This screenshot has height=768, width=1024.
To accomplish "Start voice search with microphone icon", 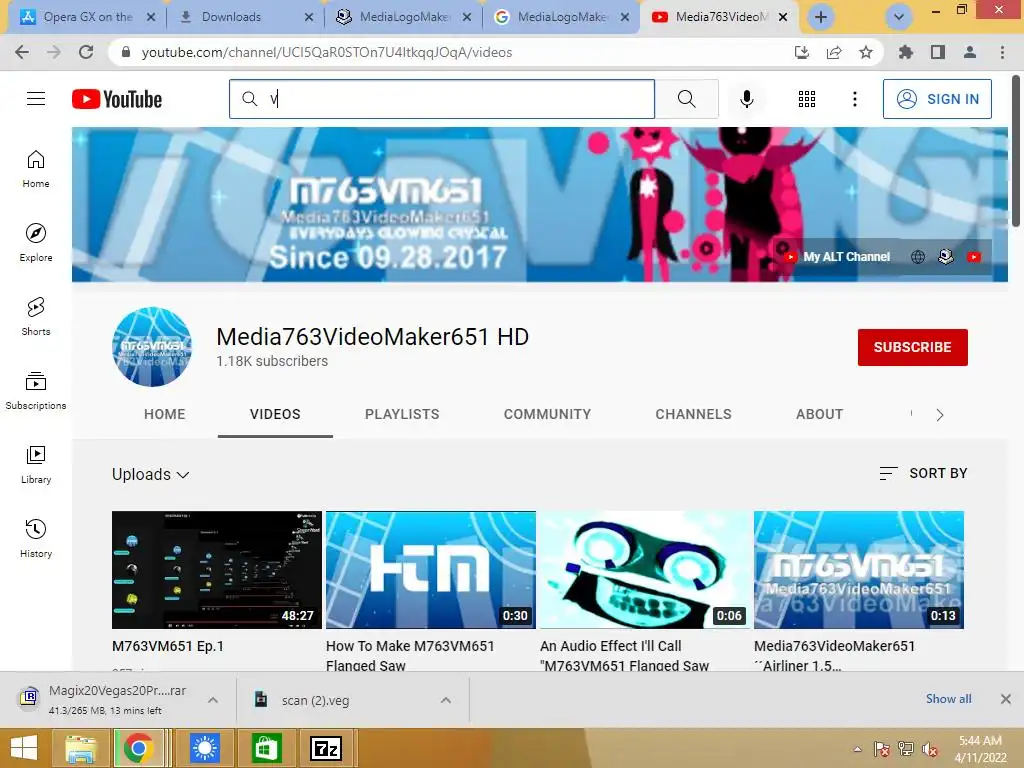I will [x=746, y=99].
